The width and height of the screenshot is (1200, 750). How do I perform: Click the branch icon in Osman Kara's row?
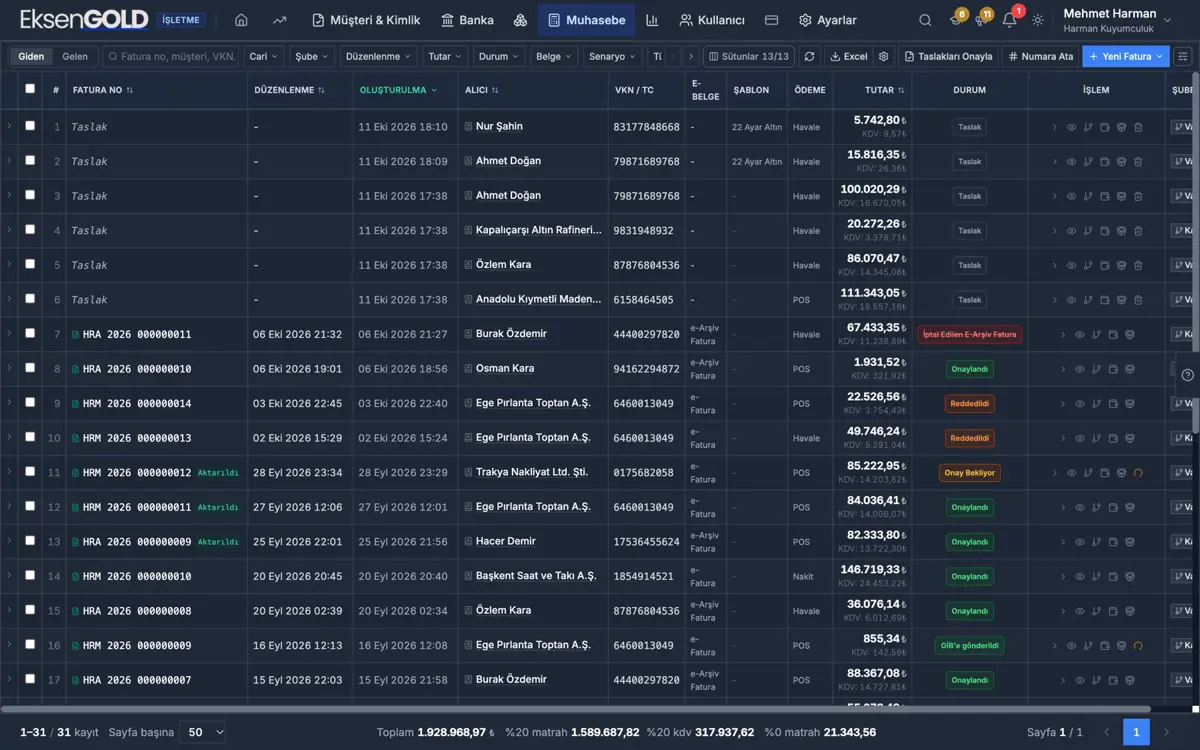click(x=1096, y=369)
